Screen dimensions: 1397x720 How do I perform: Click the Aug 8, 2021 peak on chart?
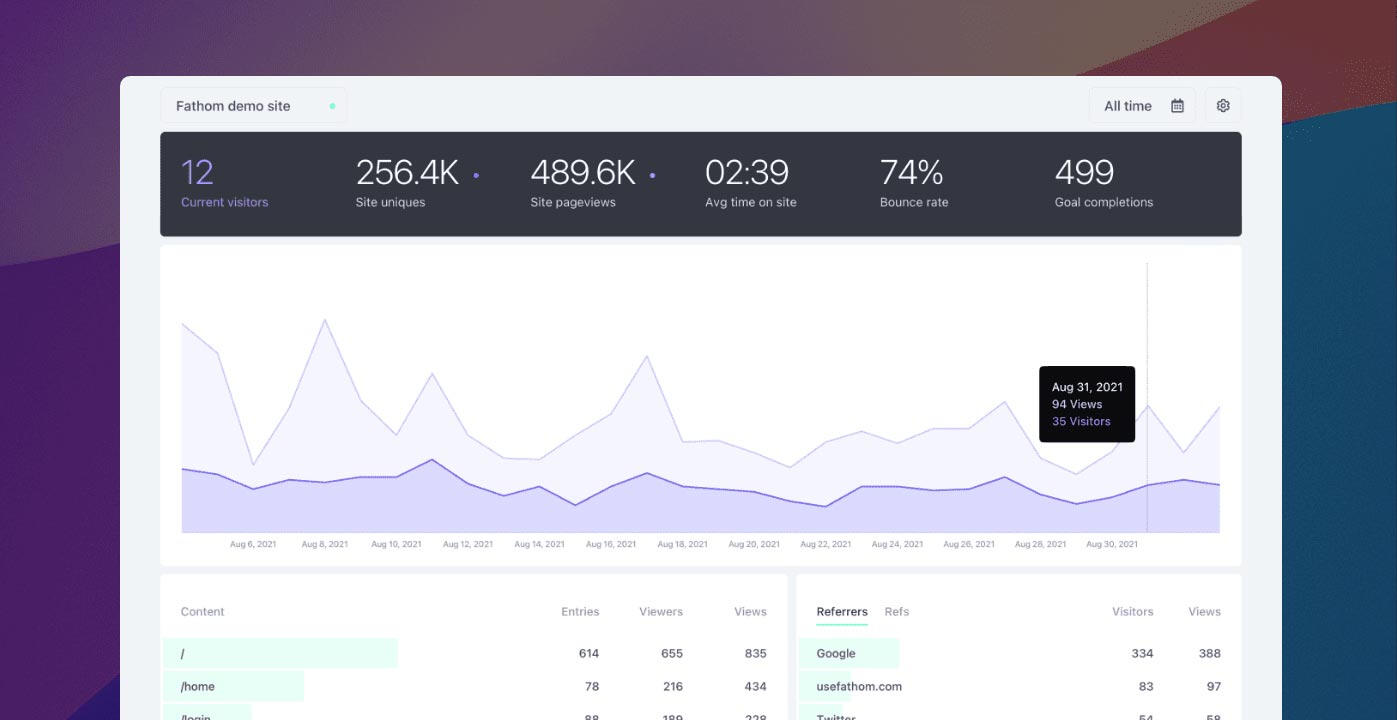pyautogui.click(x=324, y=320)
